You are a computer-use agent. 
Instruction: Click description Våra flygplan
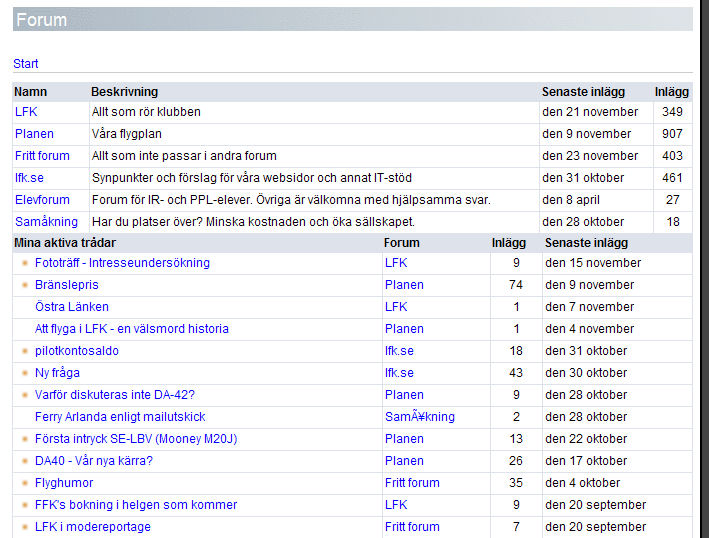(127, 134)
